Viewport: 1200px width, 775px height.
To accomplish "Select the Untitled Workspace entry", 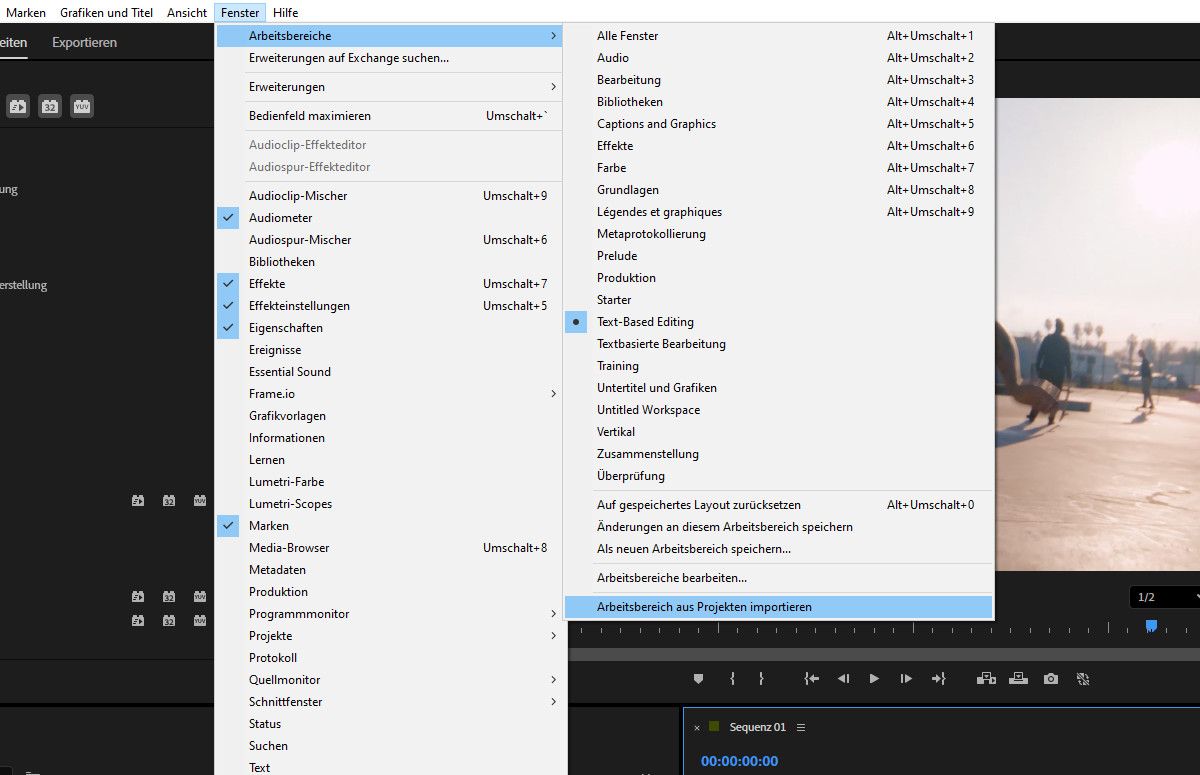I will pyautogui.click(x=778, y=410).
